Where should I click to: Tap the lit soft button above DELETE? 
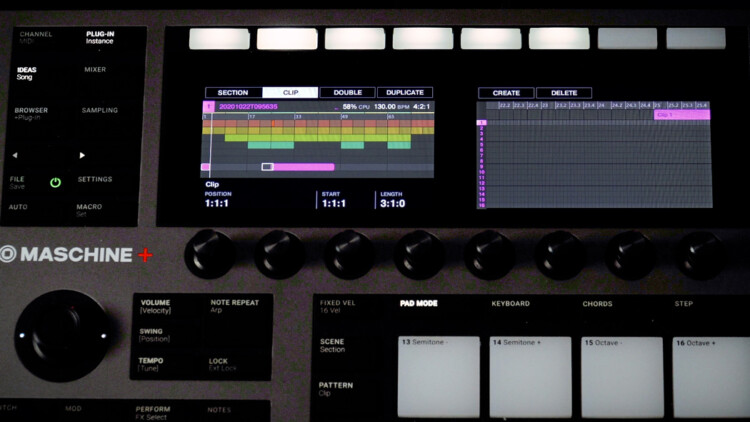coord(559,39)
